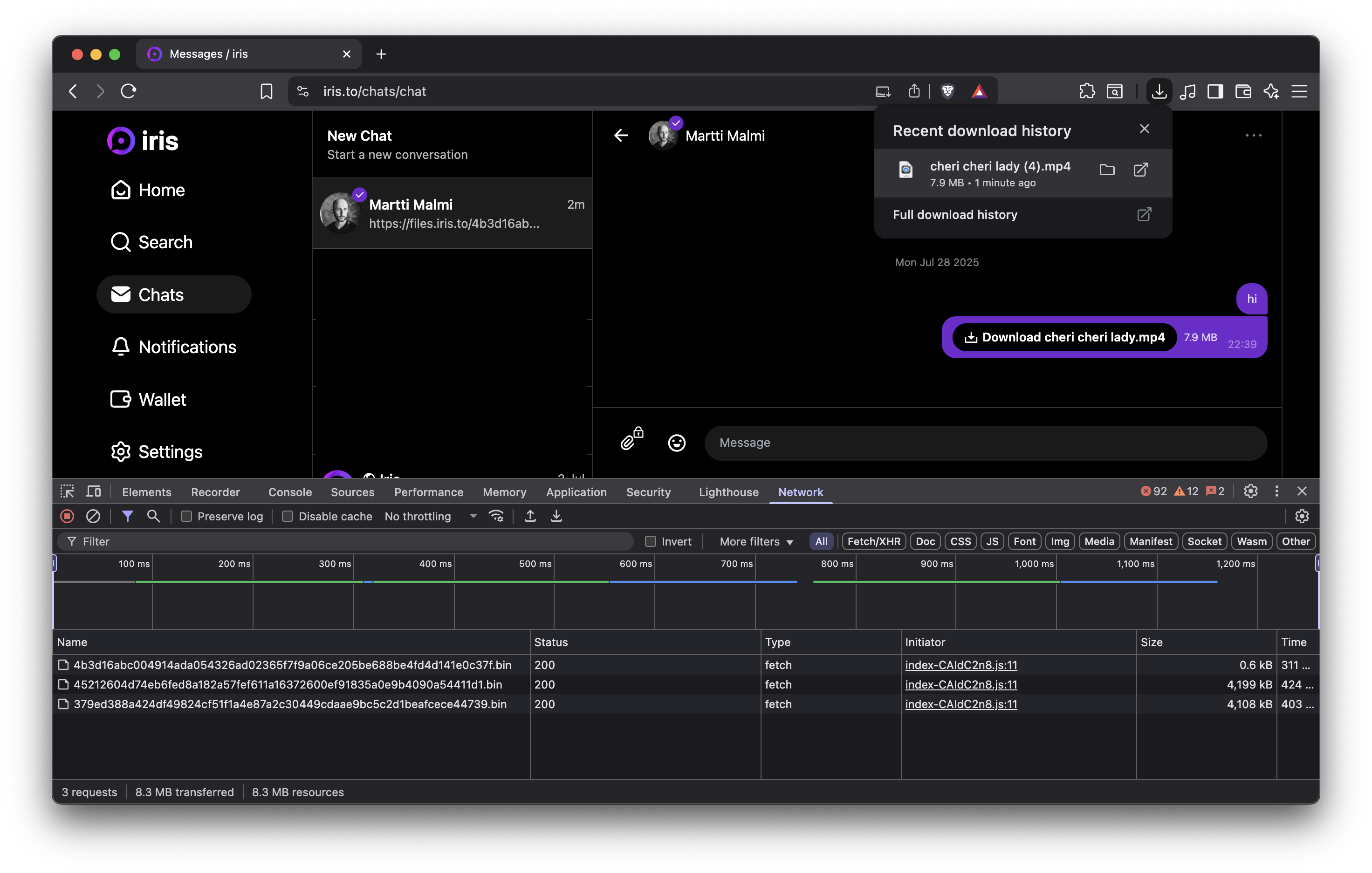Expand More filters dropdown
Screen dimensions: 1372x873
pyautogui.click(x=756, y=541)
